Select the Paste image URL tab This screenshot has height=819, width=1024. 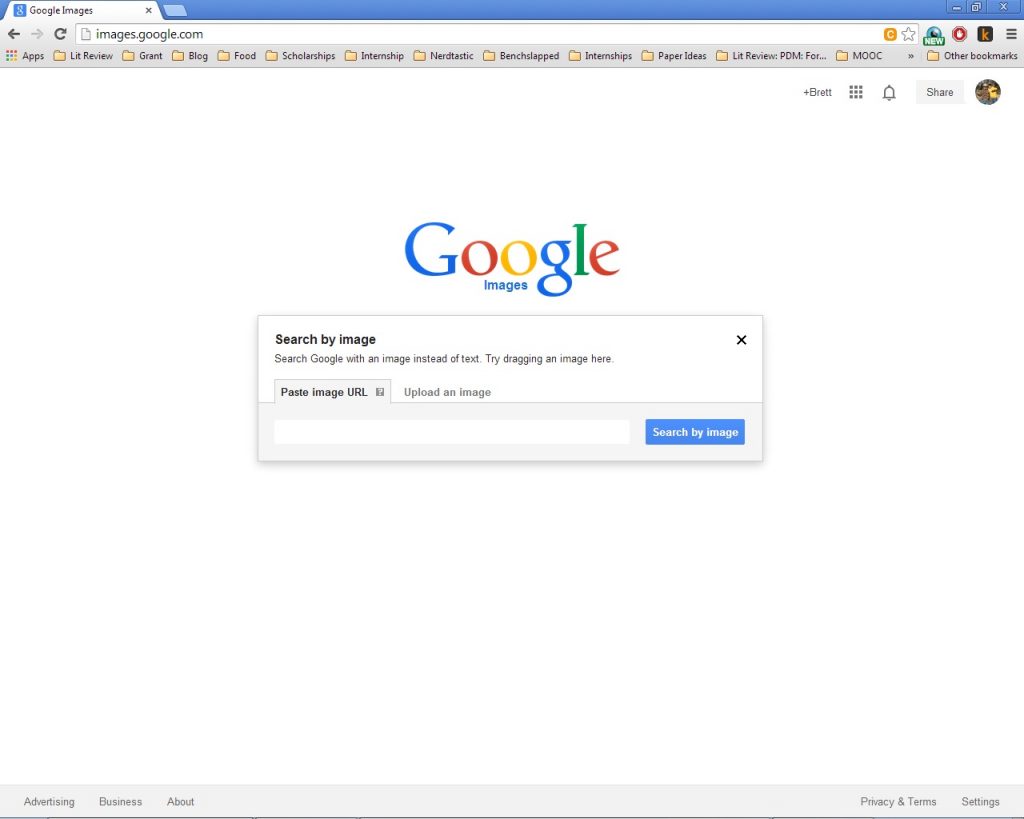324,392
